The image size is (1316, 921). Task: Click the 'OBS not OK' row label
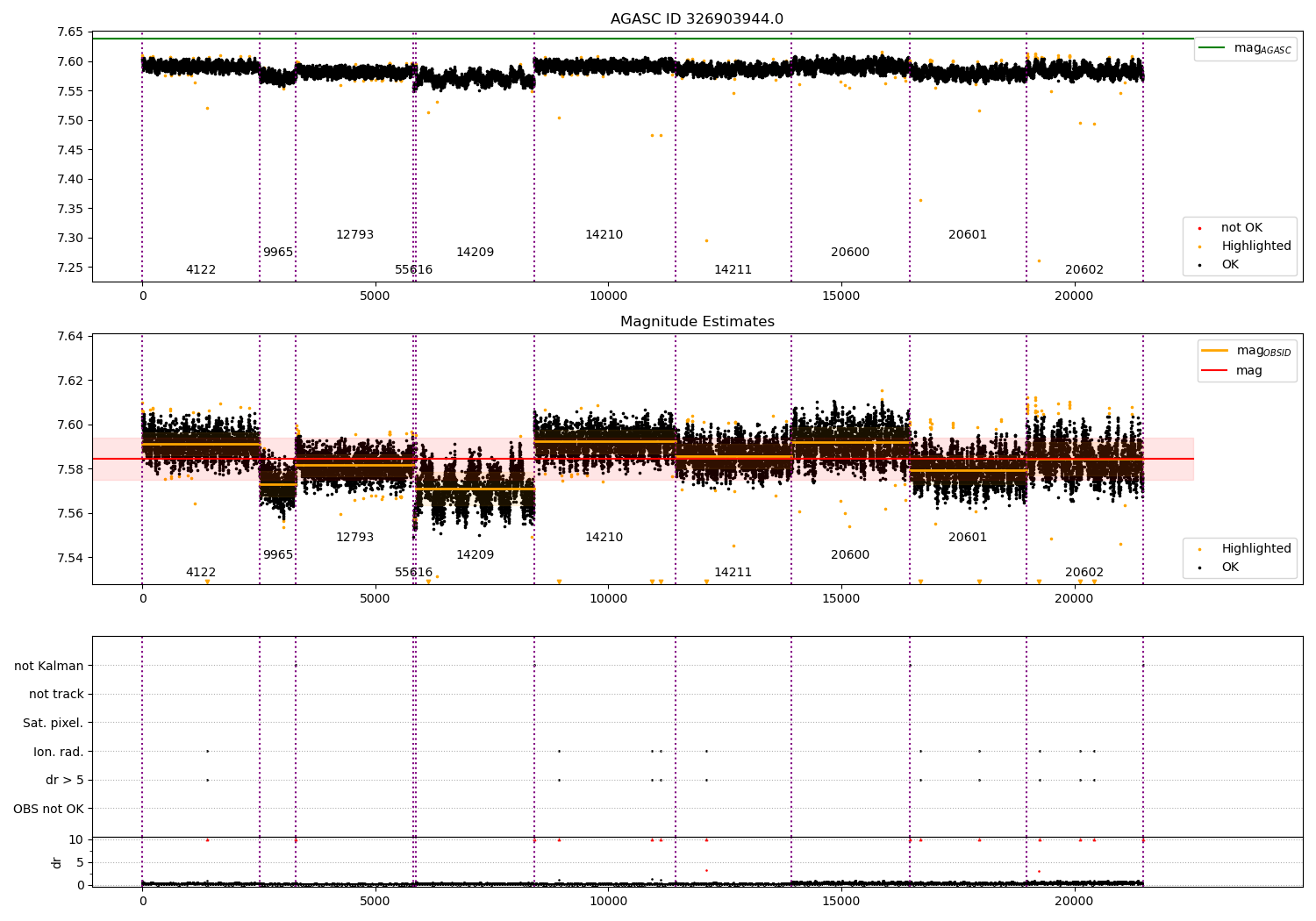pos(49,809)
